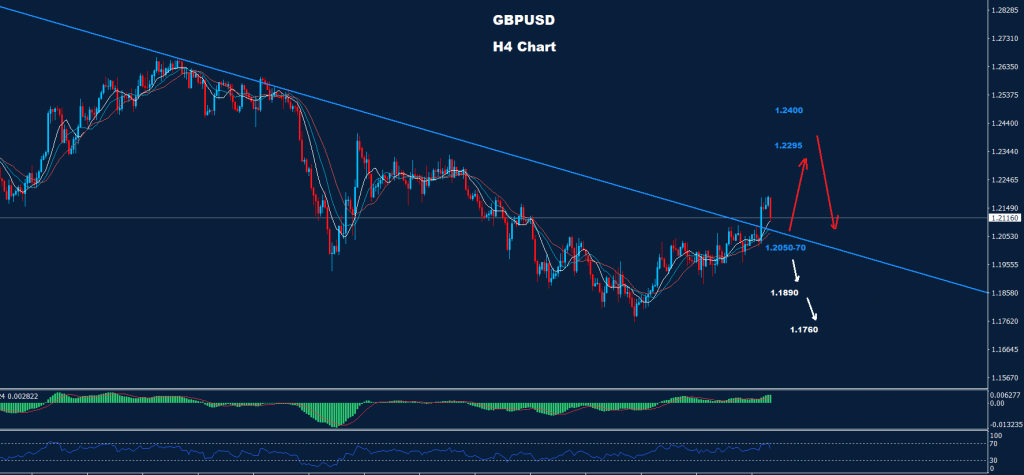Click the RSI indicator blue line

(385, 453)
